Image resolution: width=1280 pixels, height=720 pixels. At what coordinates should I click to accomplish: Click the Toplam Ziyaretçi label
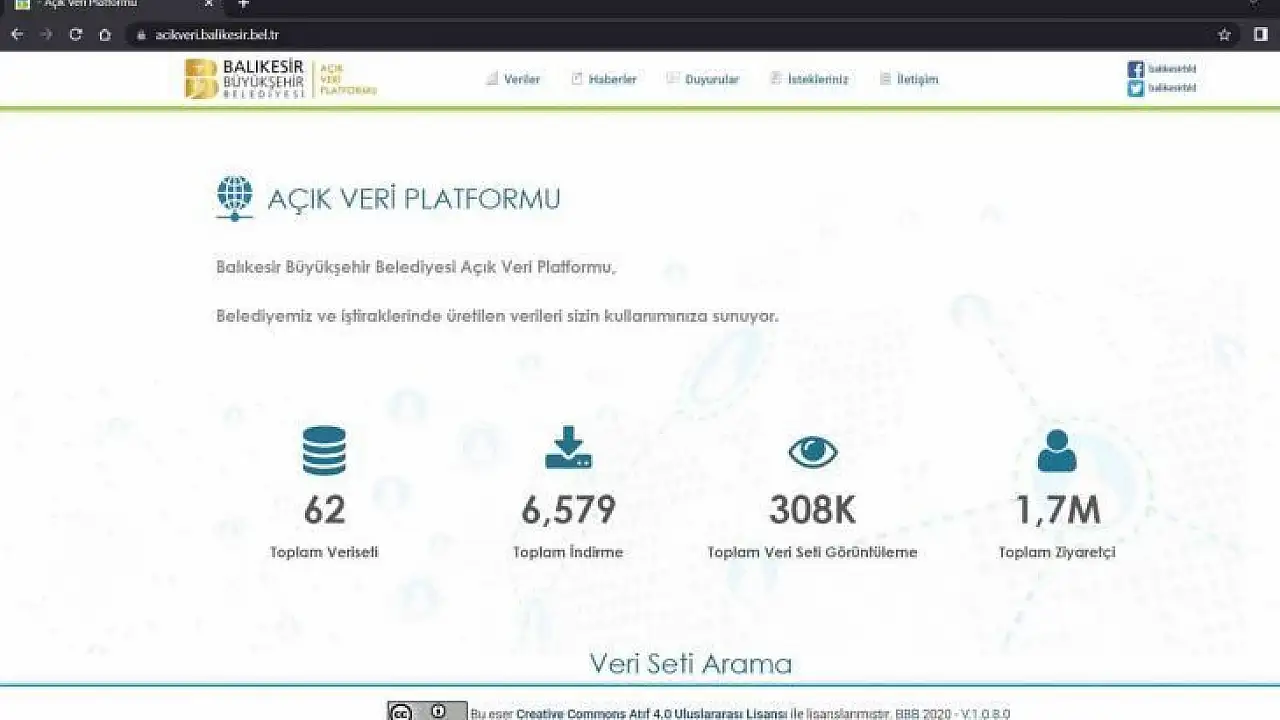1057,552
